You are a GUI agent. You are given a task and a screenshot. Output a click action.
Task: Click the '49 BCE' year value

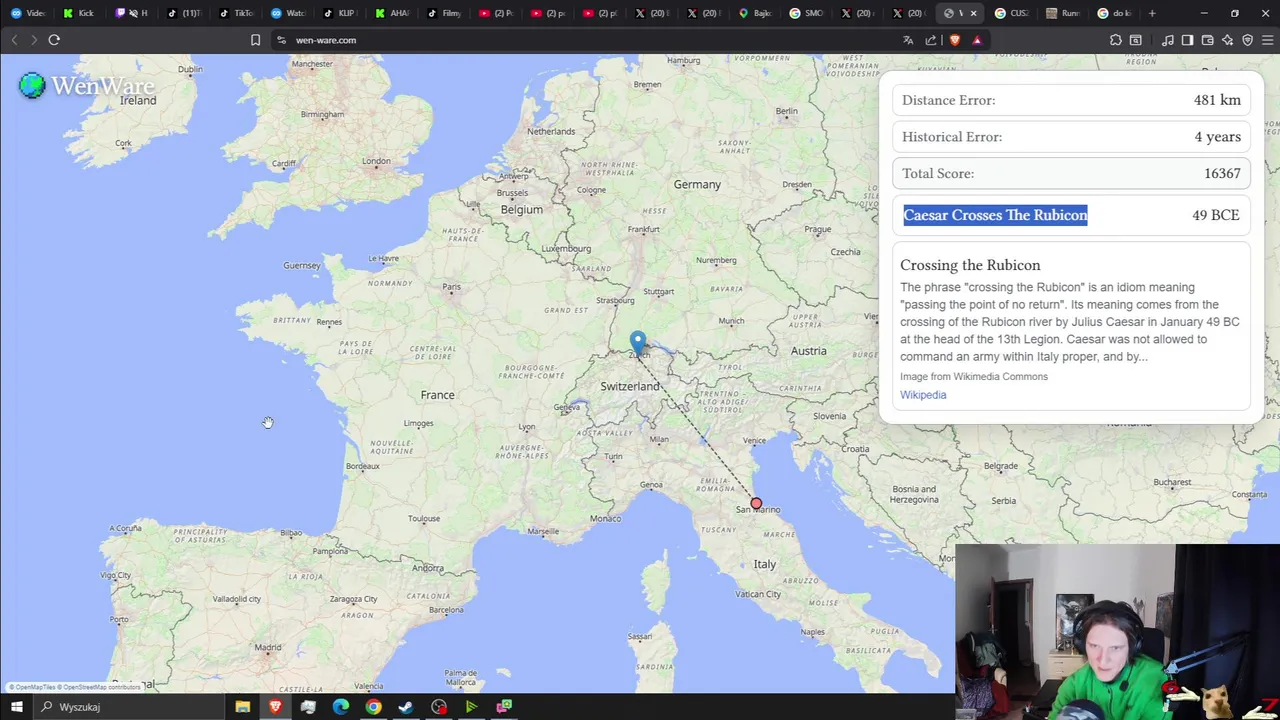click(1215, 215)
